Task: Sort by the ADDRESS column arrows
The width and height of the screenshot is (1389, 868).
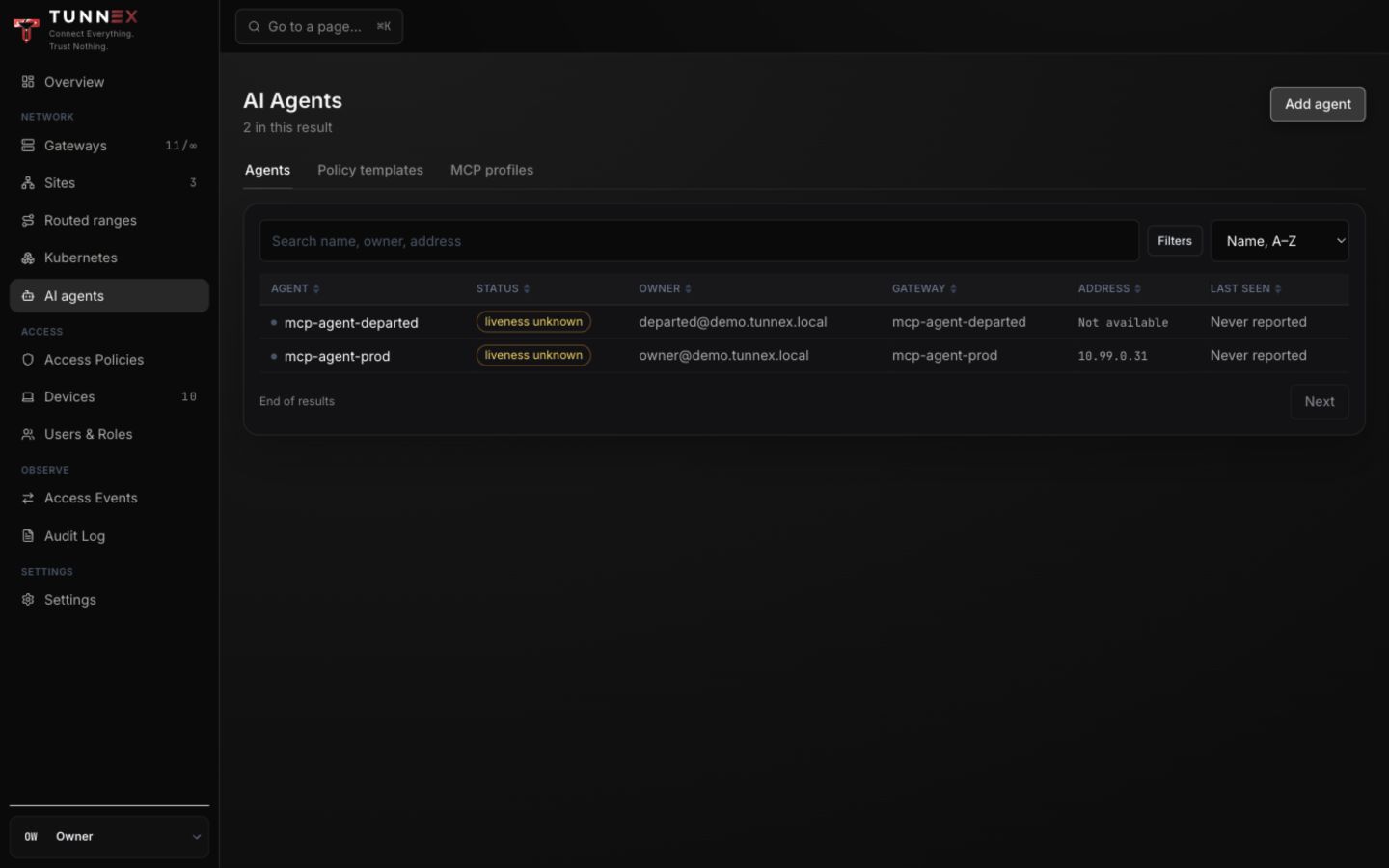Action: point(1138,289)
